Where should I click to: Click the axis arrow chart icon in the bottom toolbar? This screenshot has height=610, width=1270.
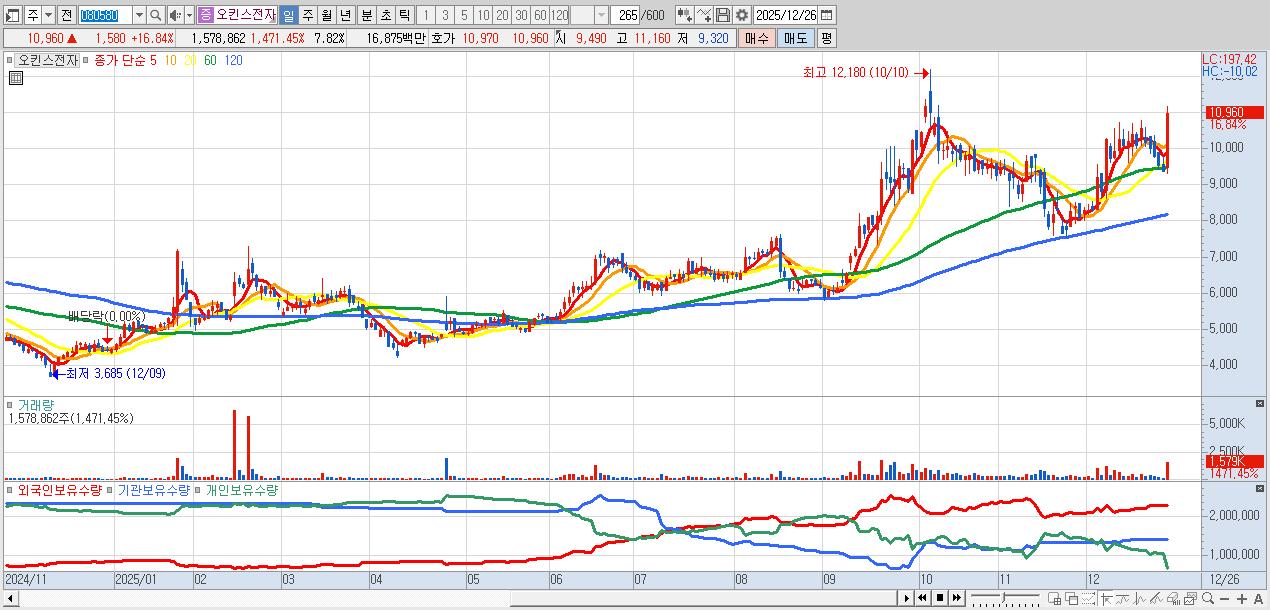pyautogui.click(x=1107, y=598)
